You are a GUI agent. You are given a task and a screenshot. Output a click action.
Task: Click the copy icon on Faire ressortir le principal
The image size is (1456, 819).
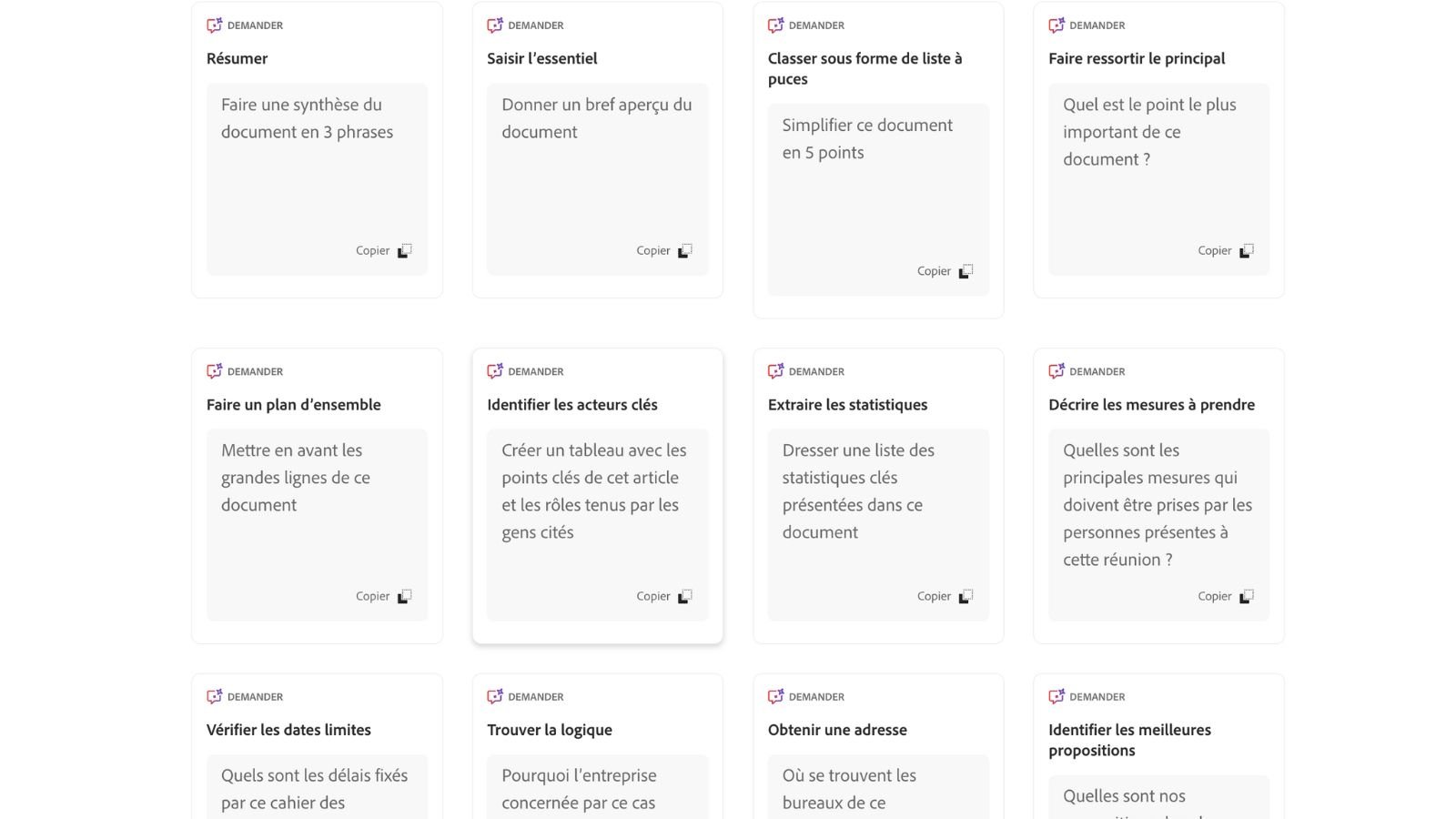[x=1246, y=249]
